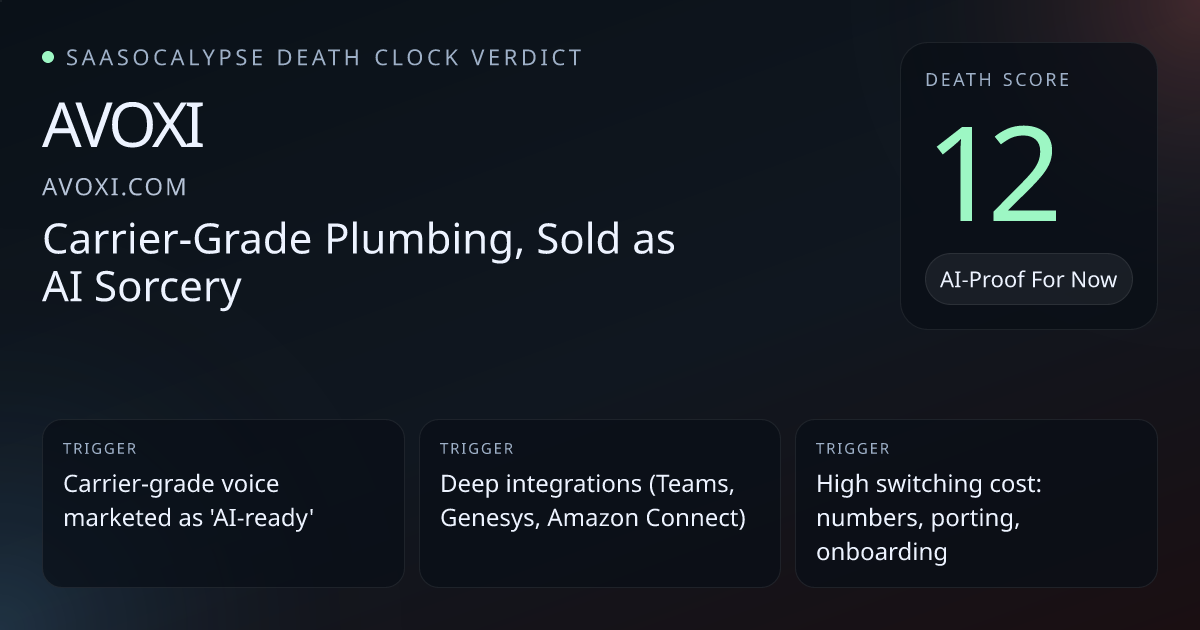The width and height of the screenshot is (1200, 630).
Task: Click the 'Carrier-Grade Plumbing, Sold as' headline line
Action: (x=359, y=240)
